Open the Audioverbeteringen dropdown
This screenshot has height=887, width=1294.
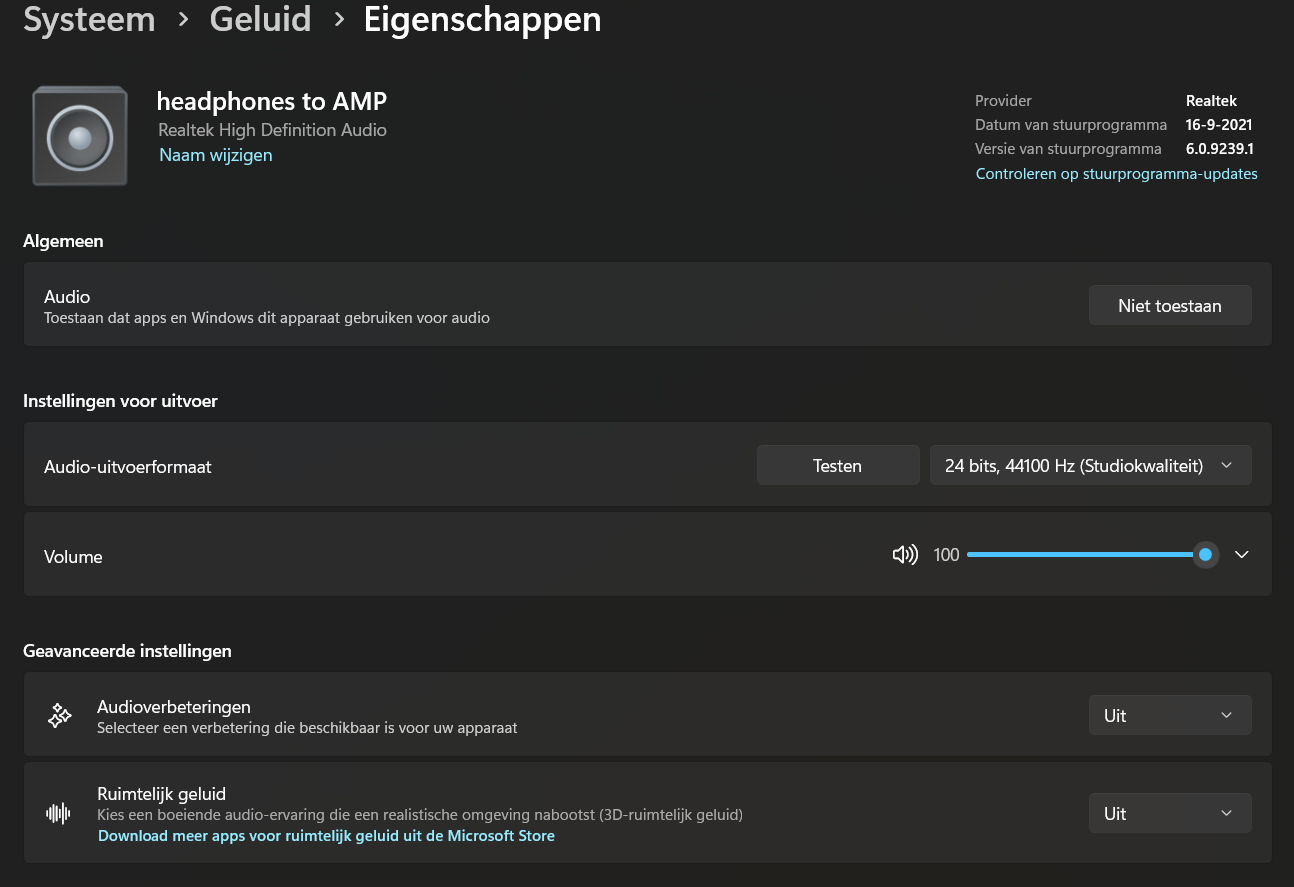coord(1169,716)
